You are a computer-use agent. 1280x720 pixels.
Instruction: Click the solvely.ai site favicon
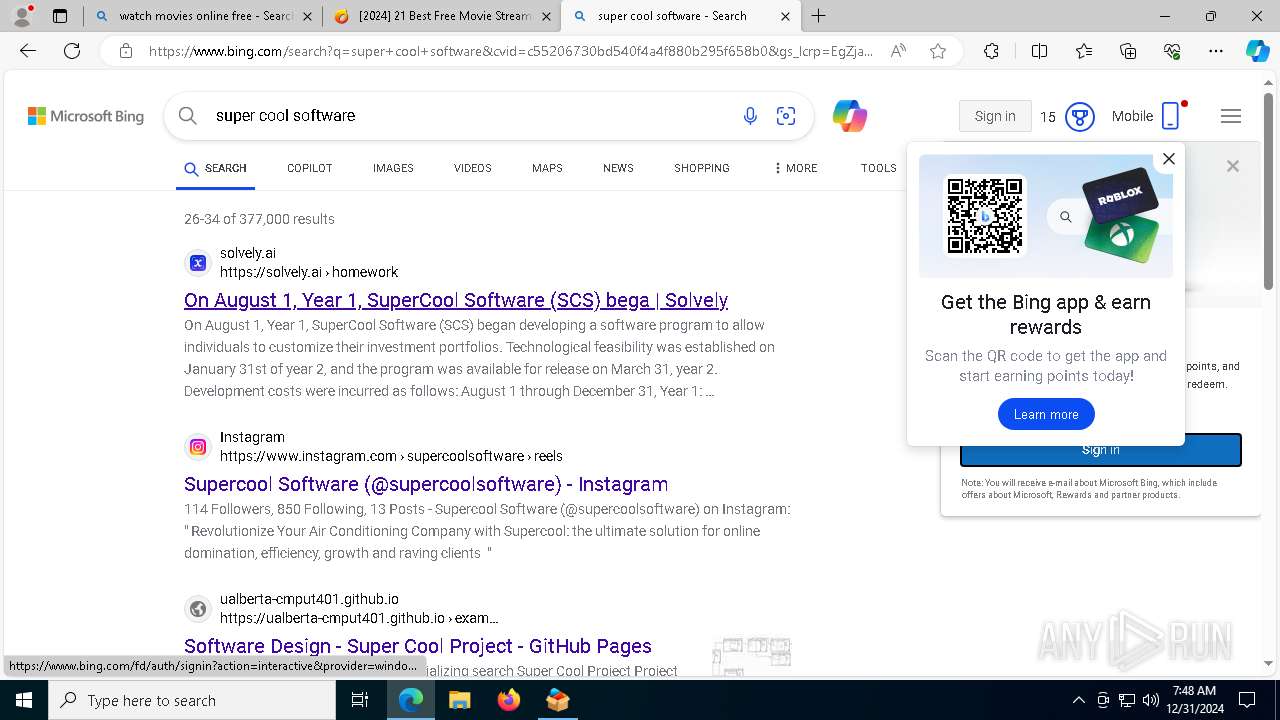click(198, 263)
